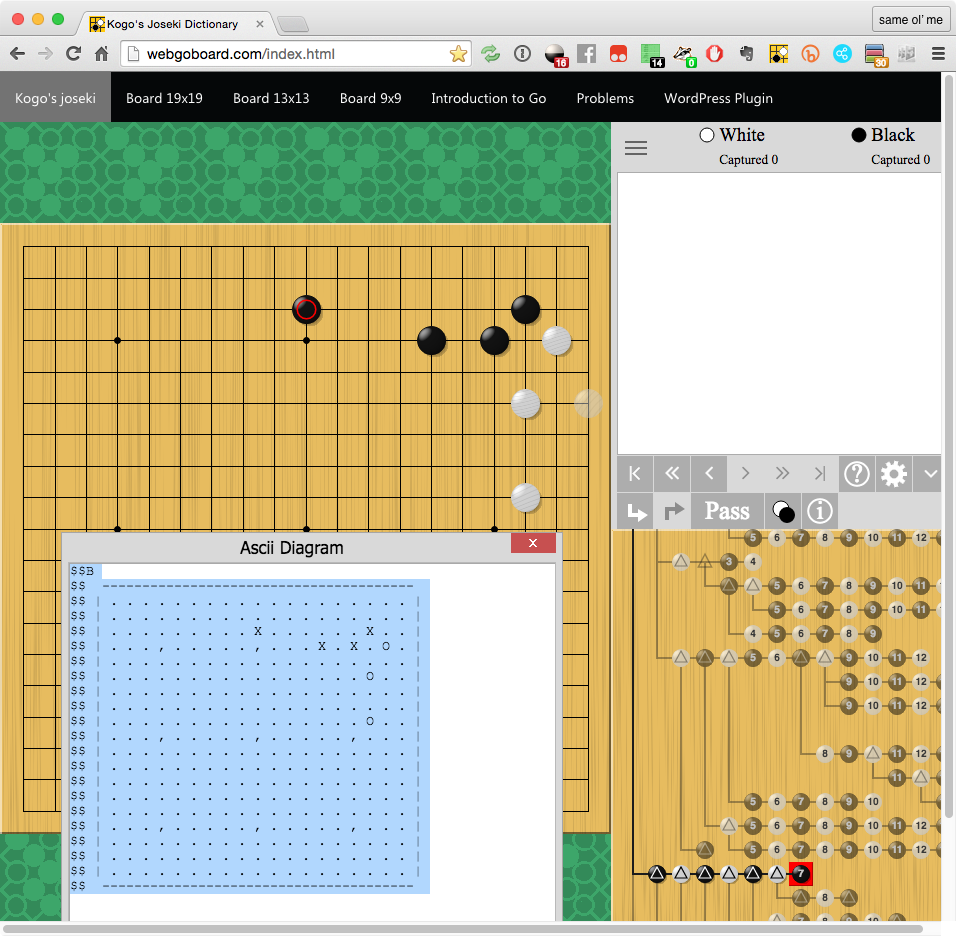The width and height of the screenshot is (956, 936).
Task: Click the Facebook extension icon
Action: point(587,54)
